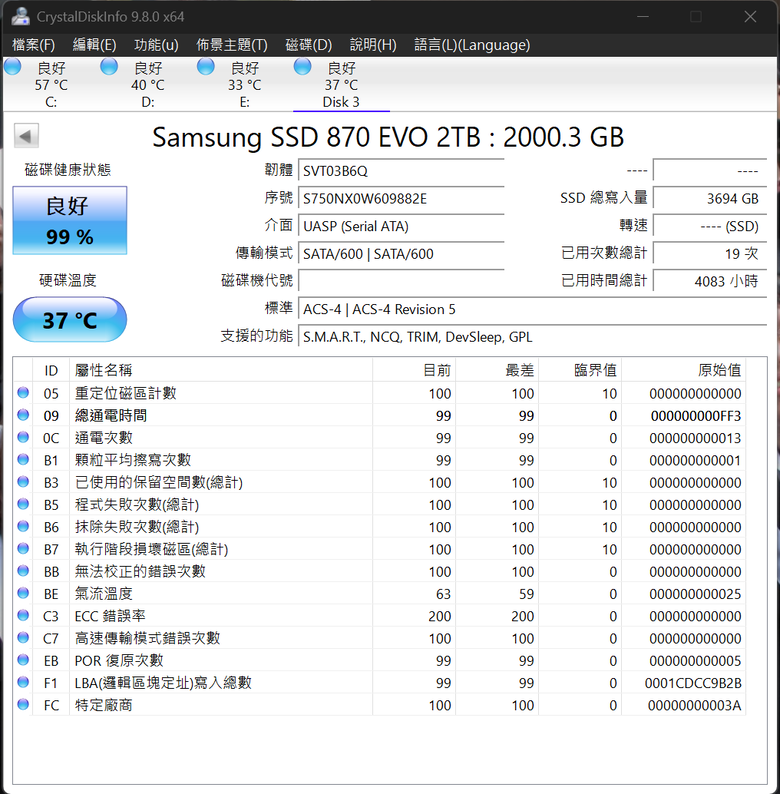Select the ECC 錯誤率 attribute row

coord(379,616)
